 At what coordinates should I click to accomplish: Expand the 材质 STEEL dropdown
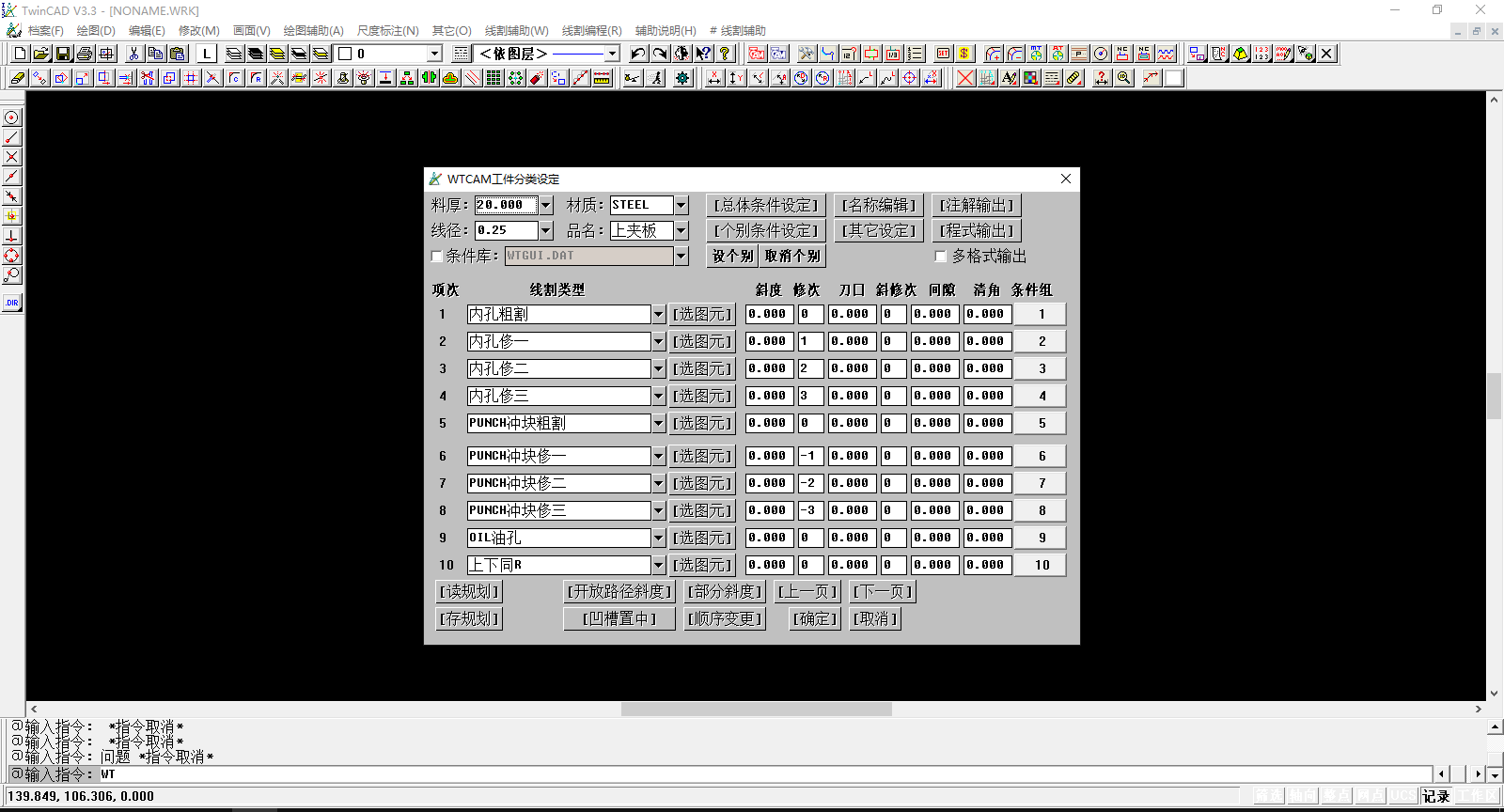[x=681, y=205]
